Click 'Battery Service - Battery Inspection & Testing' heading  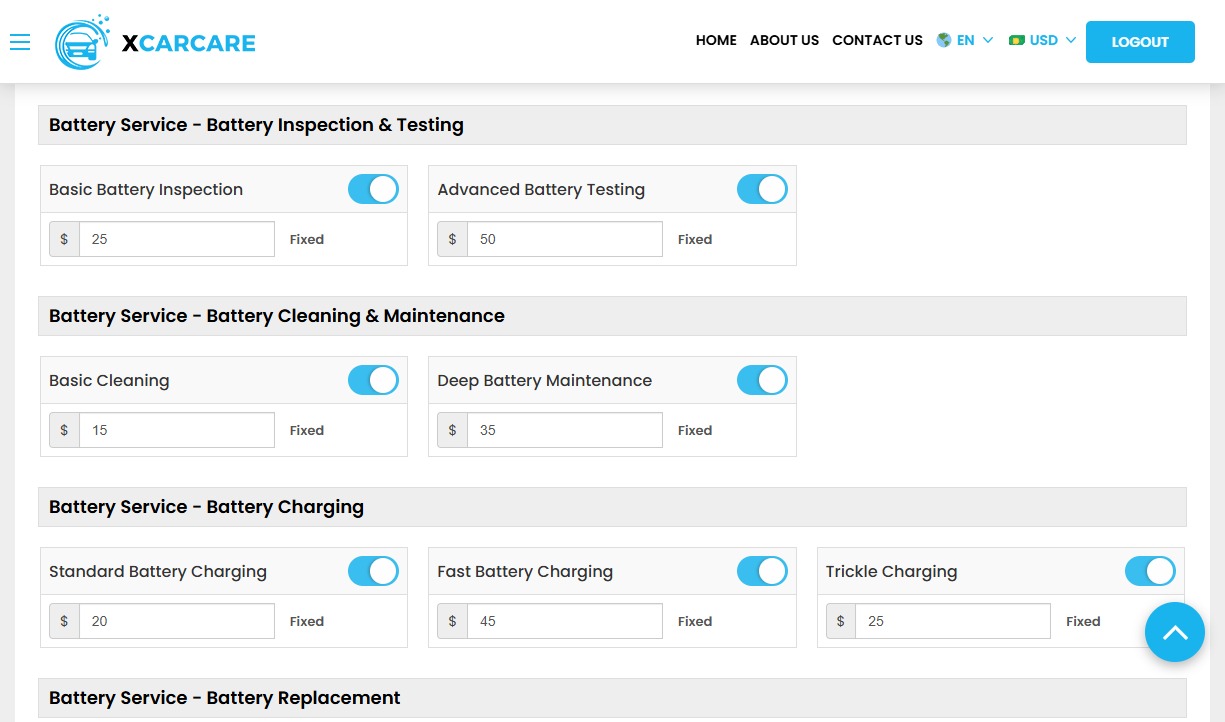point(256,125)
